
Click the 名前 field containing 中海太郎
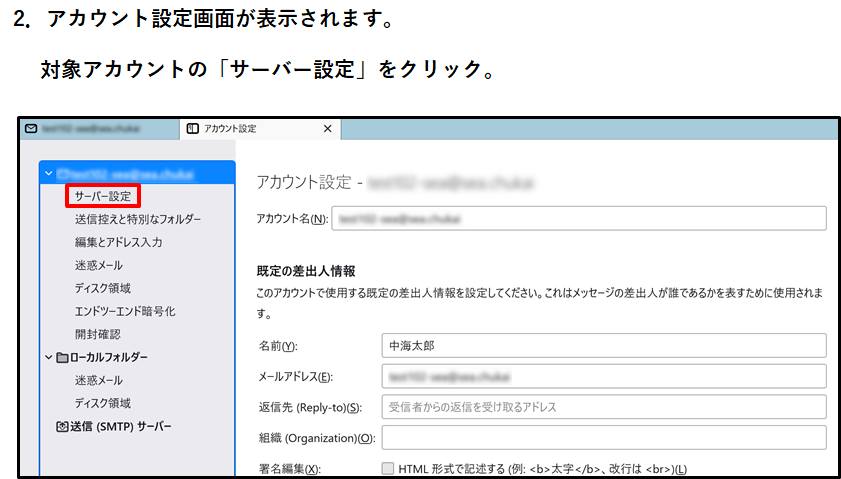603,345
